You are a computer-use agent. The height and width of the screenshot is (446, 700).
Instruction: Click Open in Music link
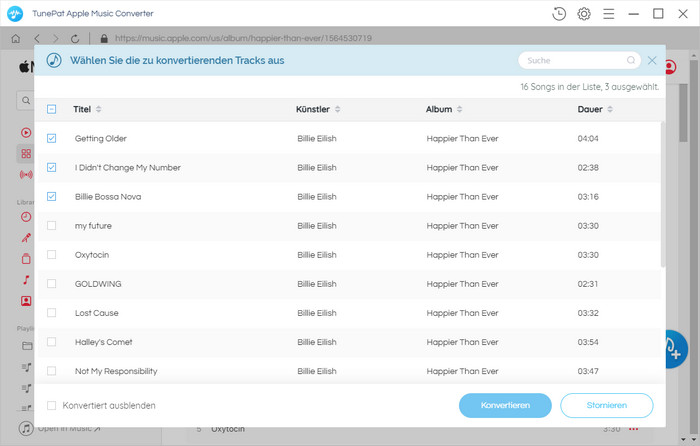[69, 429]
